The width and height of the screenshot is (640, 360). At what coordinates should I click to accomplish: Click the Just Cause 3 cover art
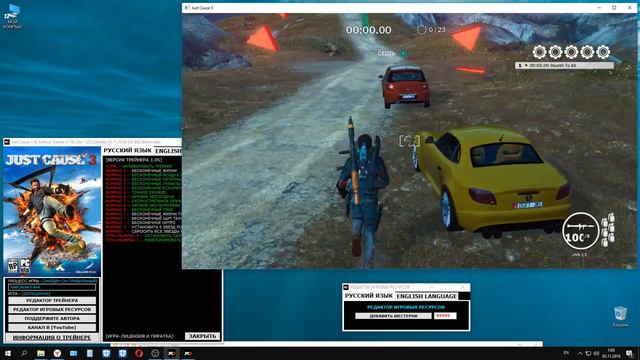[x=52, y=211]
